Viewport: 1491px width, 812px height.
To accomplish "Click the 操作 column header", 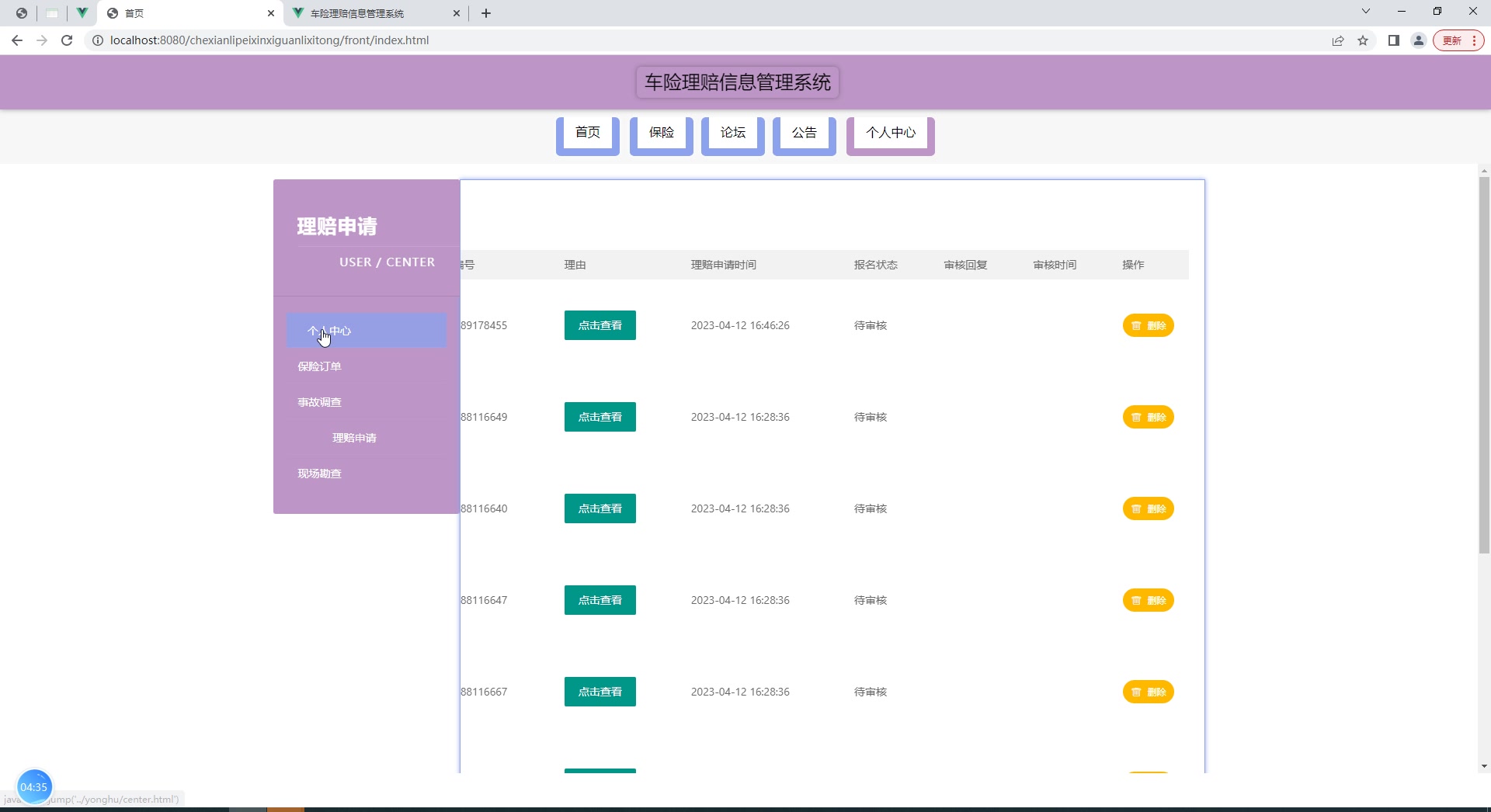I will tap(1133, 265).
